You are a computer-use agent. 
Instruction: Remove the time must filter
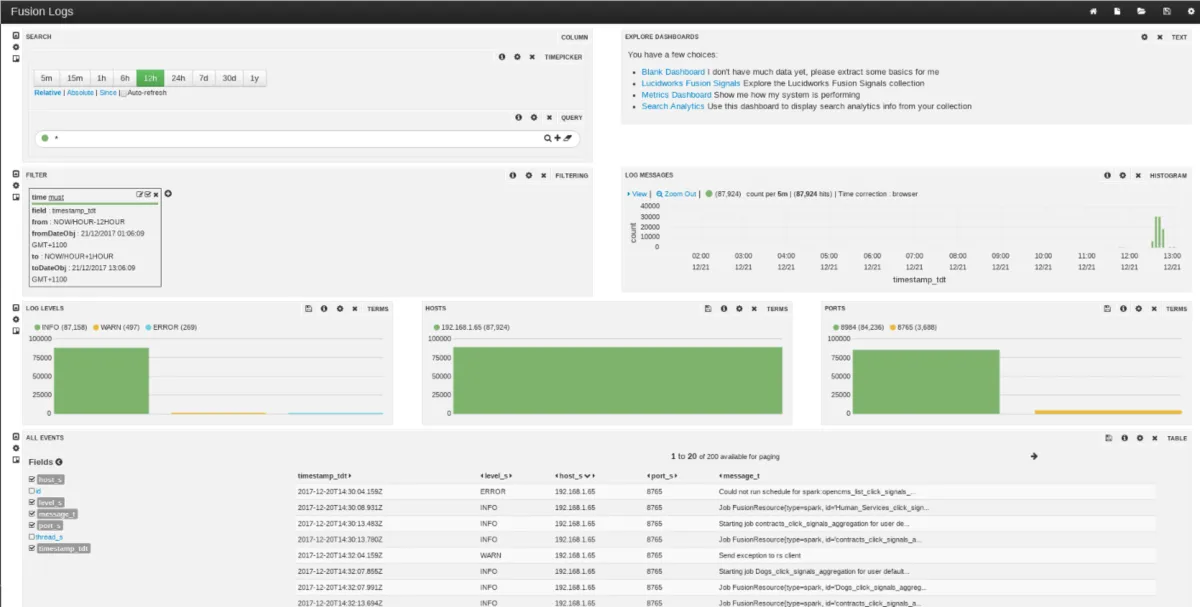pos(156,194)
